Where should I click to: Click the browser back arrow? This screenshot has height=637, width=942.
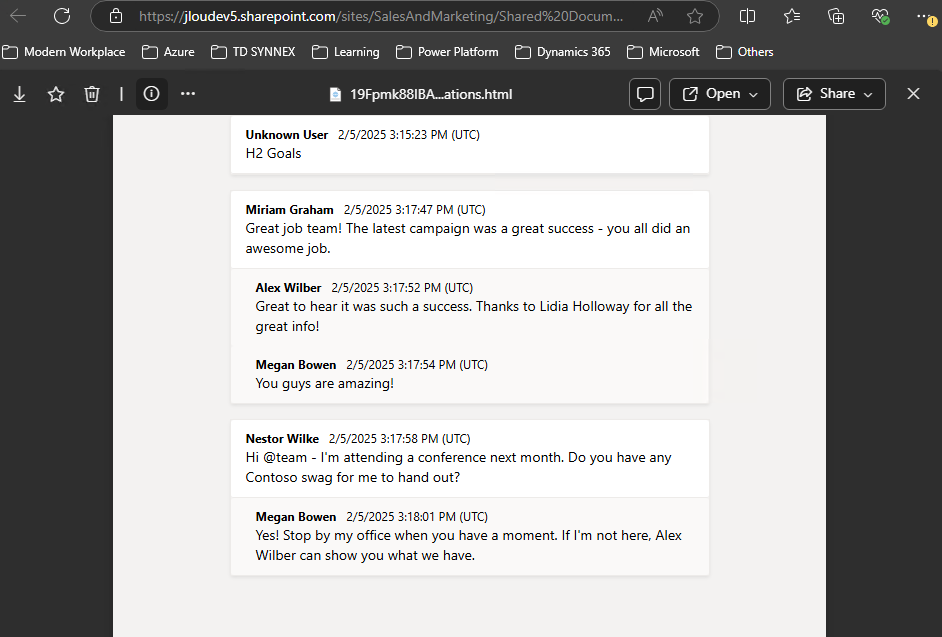tap(18, 16)
